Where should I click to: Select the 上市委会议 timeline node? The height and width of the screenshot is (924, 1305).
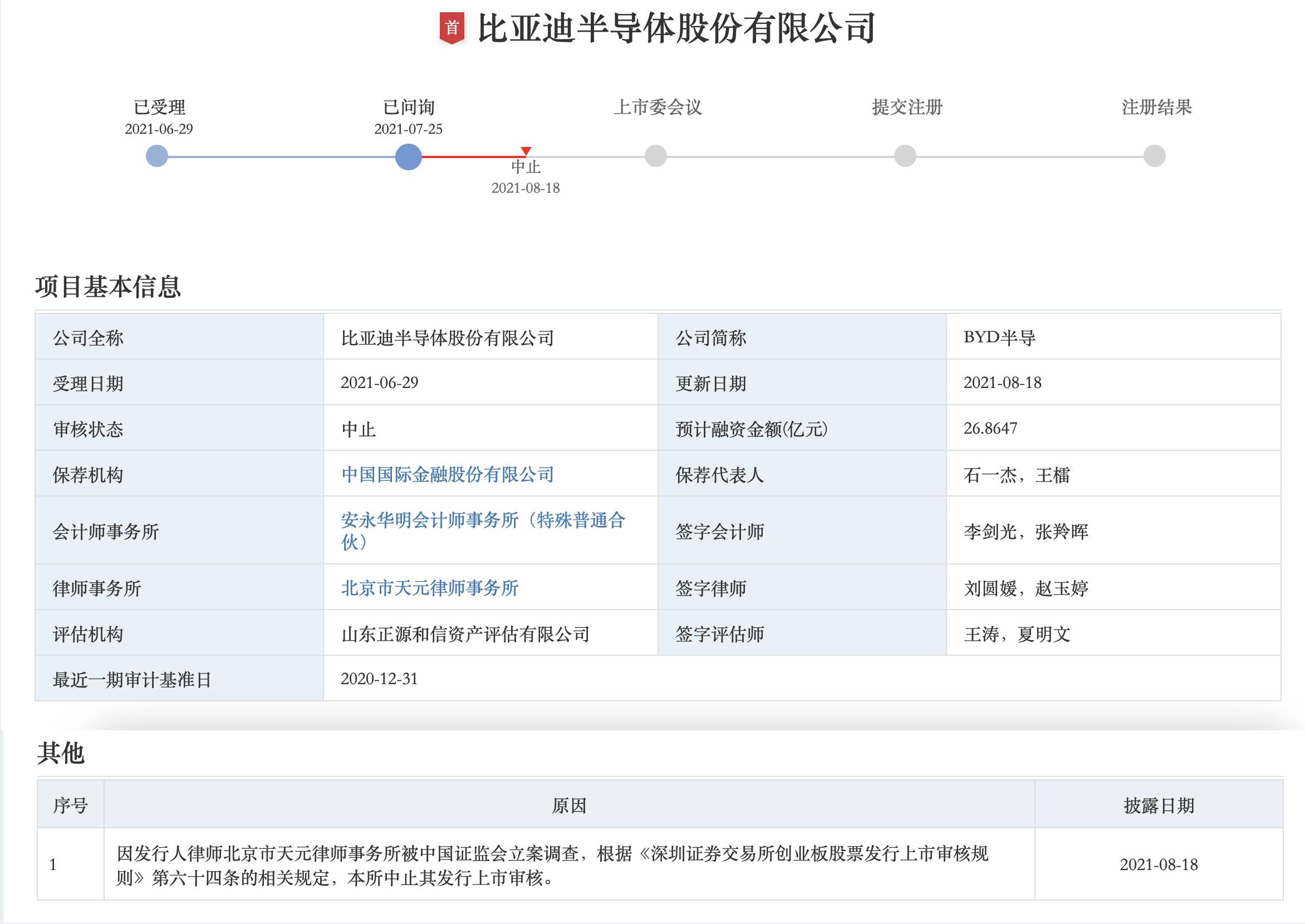[656, 156]
